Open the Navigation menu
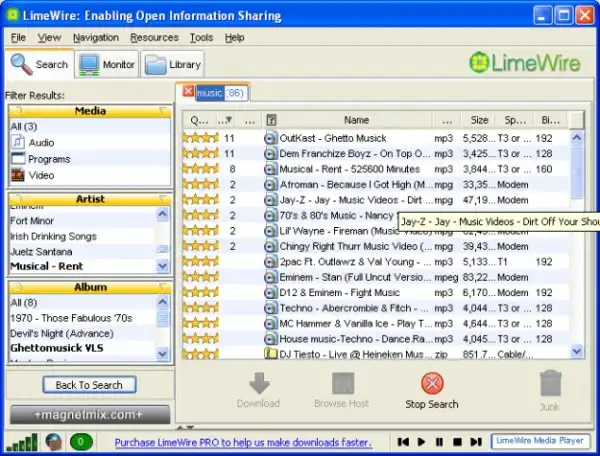The image size is (600, 456). point(95,37)
